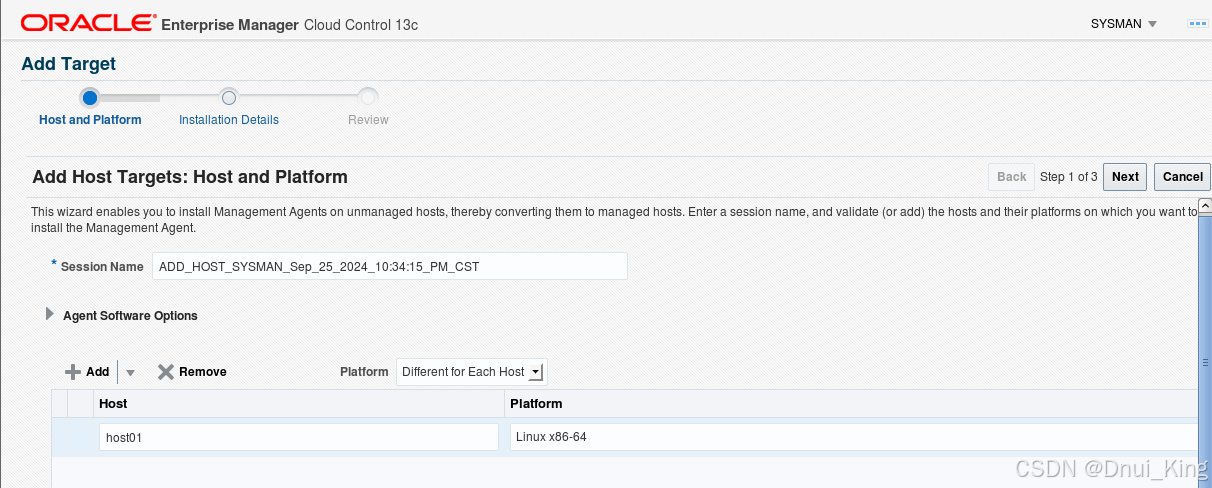Click the host01 Host field
This screenshot has height=488, width=1212.
299,437
